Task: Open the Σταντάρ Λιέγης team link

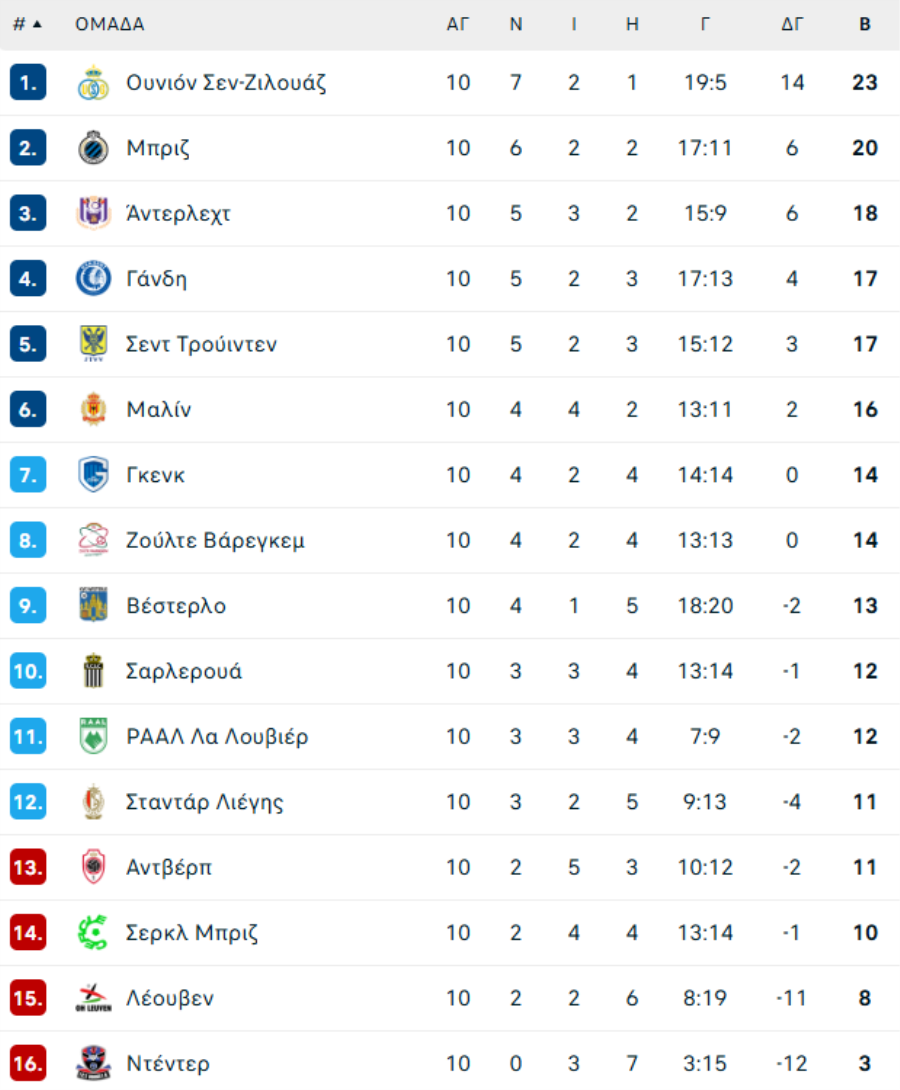Action: (x=205, y=802)
